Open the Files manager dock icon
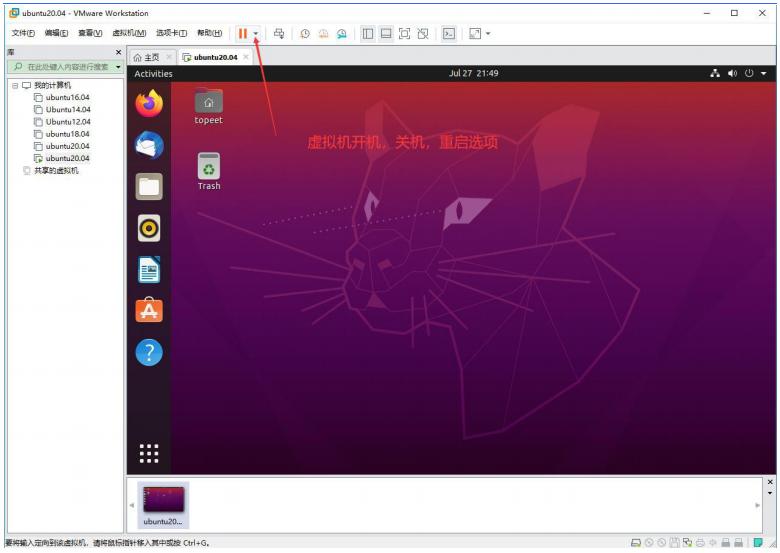Screen dimensions: 780x553 (x=149, y=186)
